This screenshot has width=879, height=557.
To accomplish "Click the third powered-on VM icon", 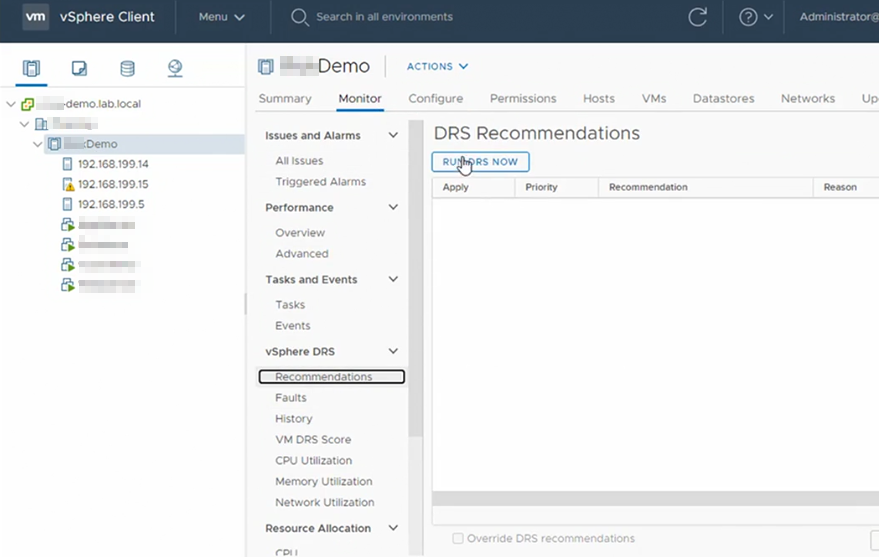I will pos(67,265).
